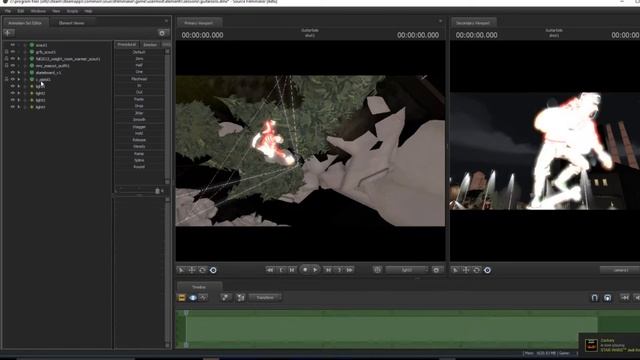Toggle visibility eye of scout1
Viewport: 640px width, 360px height.
click(13, 45)
